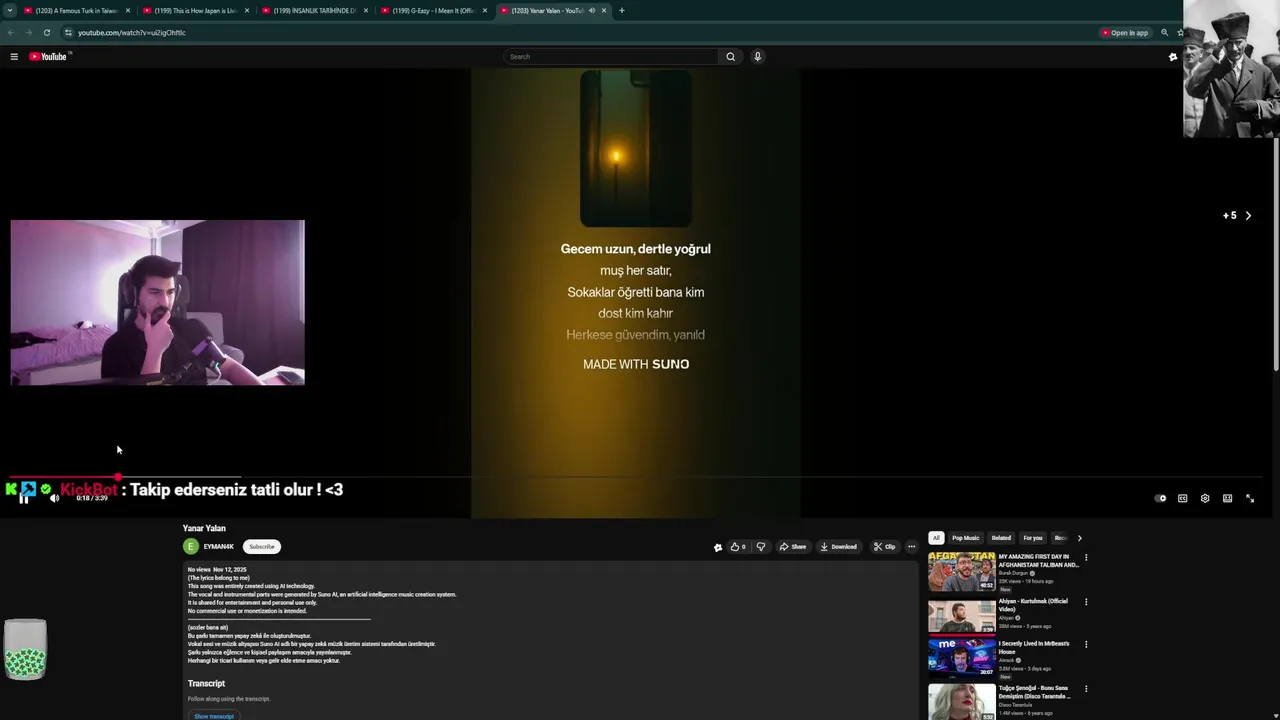This screenshot has width=1280, height=720.
Task: Open options menu for Tuğçe Şenoğul video
Action: tap(1086, 689)
